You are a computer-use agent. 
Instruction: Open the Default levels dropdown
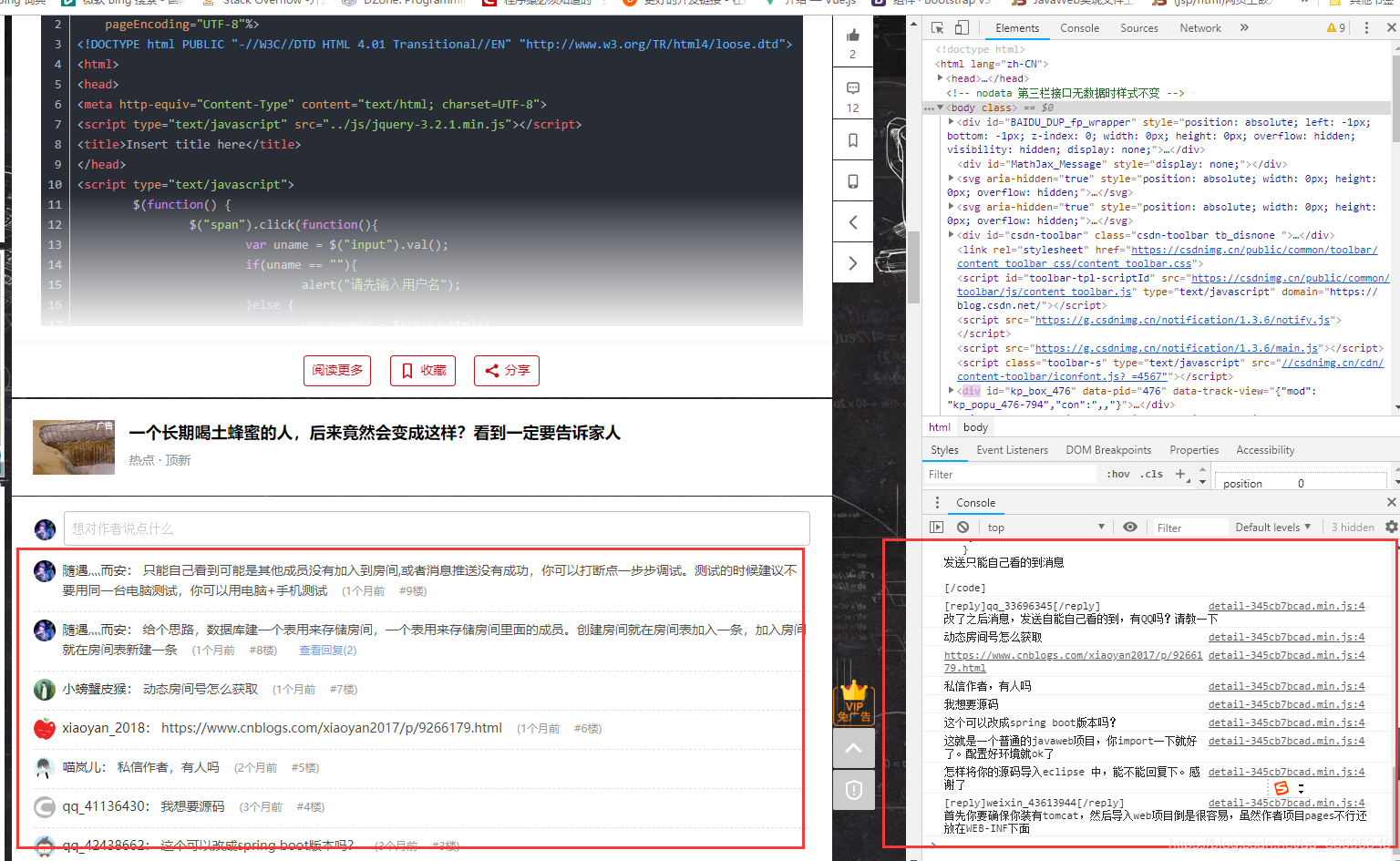1272,527
